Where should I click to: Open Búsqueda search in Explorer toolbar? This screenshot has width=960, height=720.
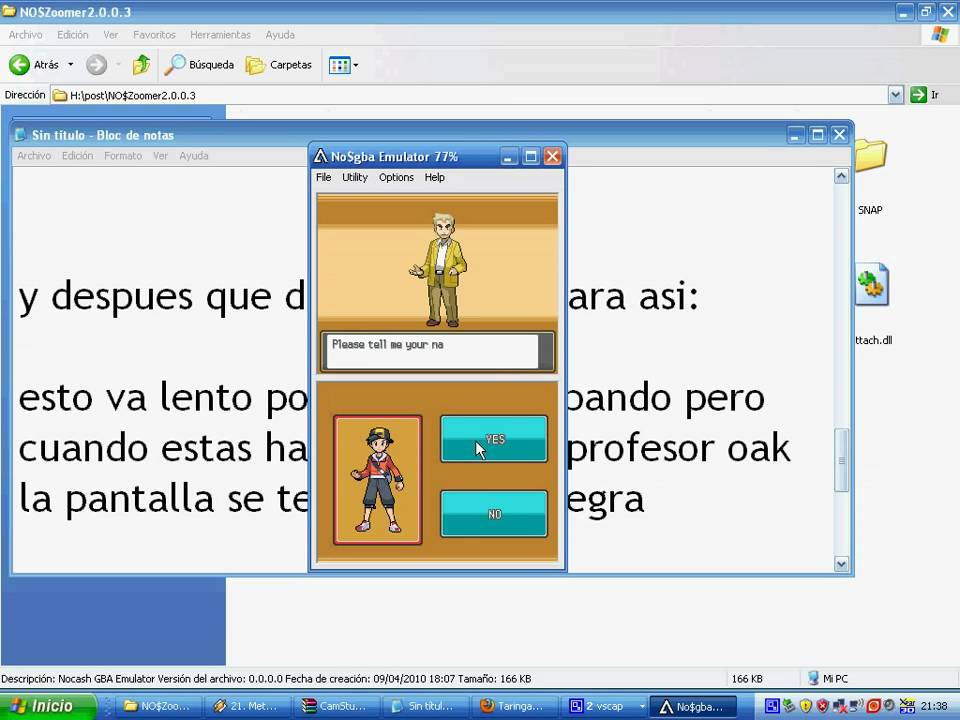coord(199,64)
